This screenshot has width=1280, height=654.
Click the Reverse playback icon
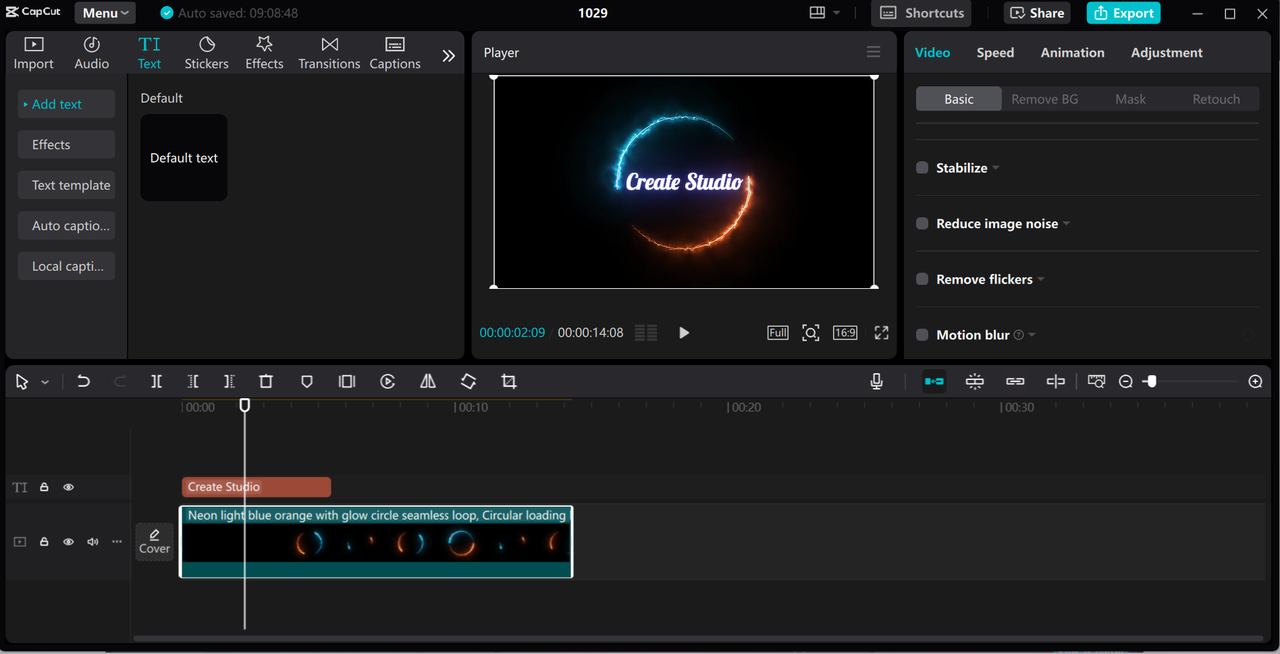pos(388,381)
